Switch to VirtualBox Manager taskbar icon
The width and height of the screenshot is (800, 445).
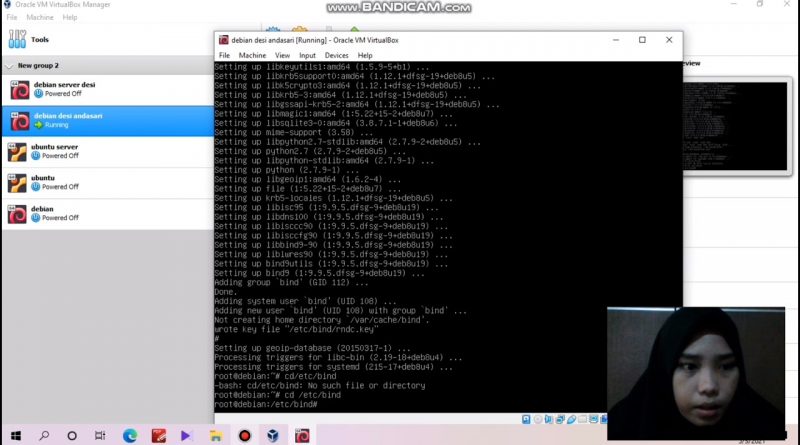tap(273, 435)
